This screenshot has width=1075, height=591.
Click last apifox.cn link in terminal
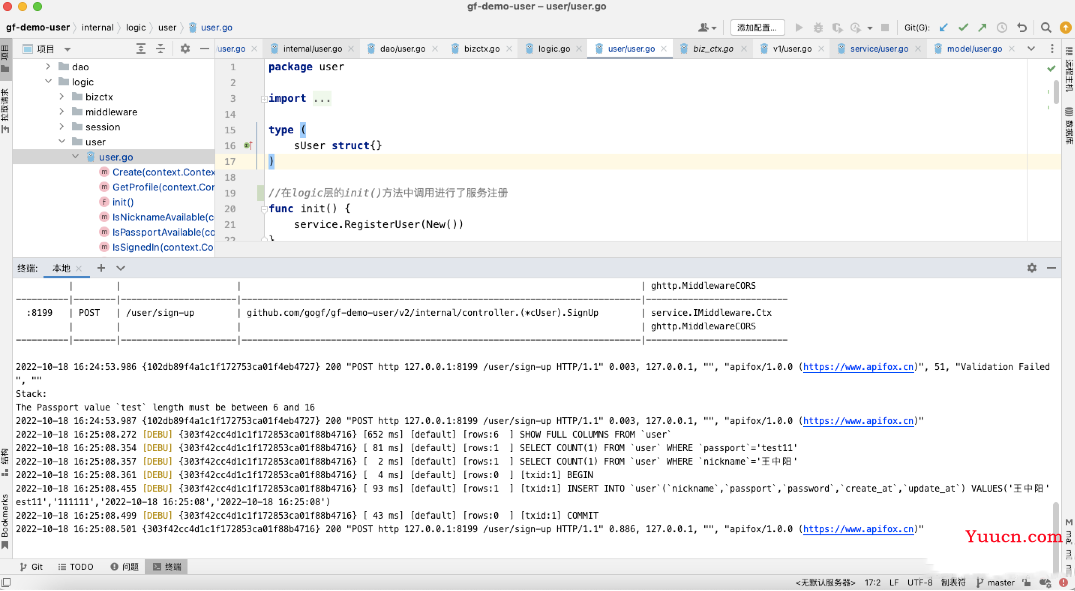[858, 529]
